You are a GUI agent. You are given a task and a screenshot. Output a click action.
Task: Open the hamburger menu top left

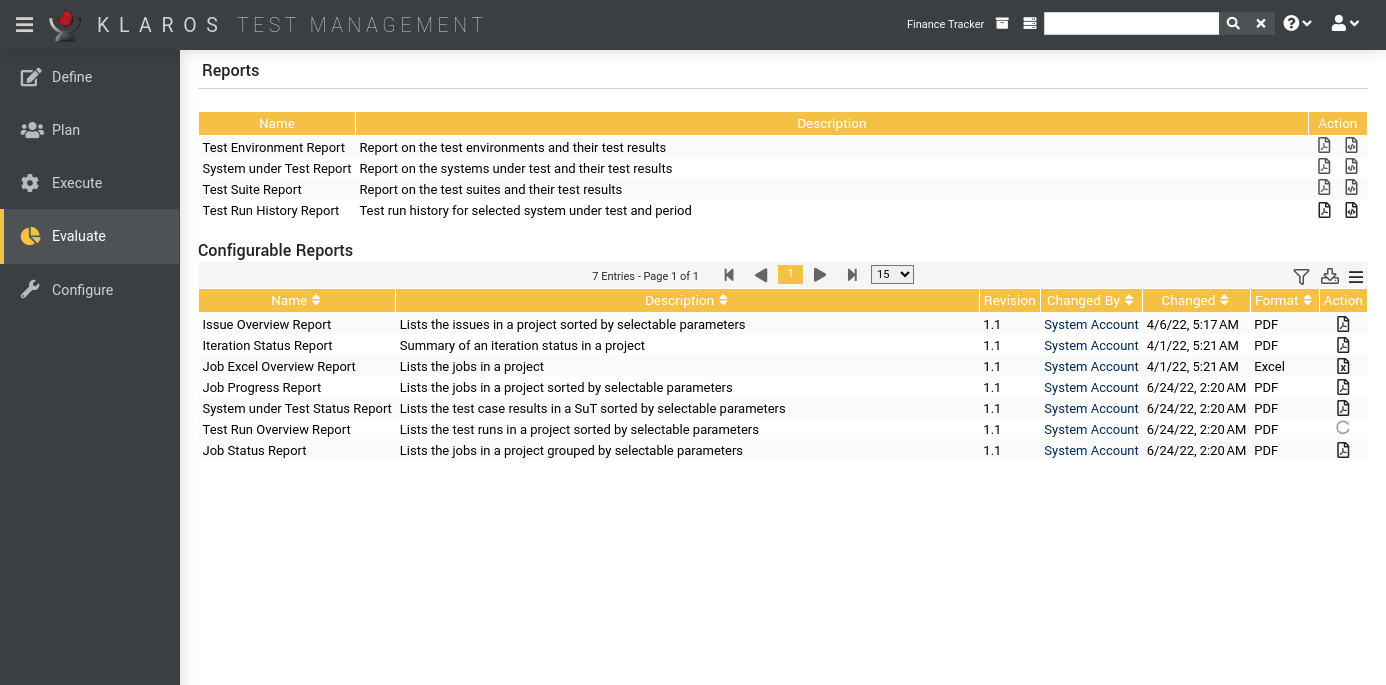point(25,24)
